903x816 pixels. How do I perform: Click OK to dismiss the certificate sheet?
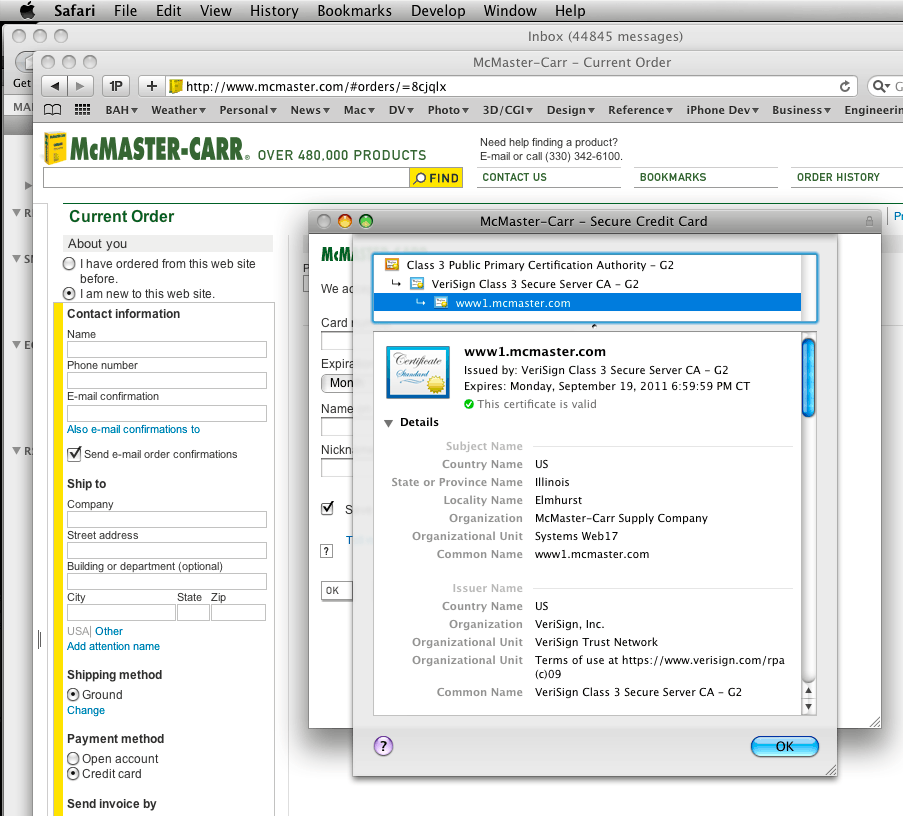pyautogui.click(x=784, y=746)
